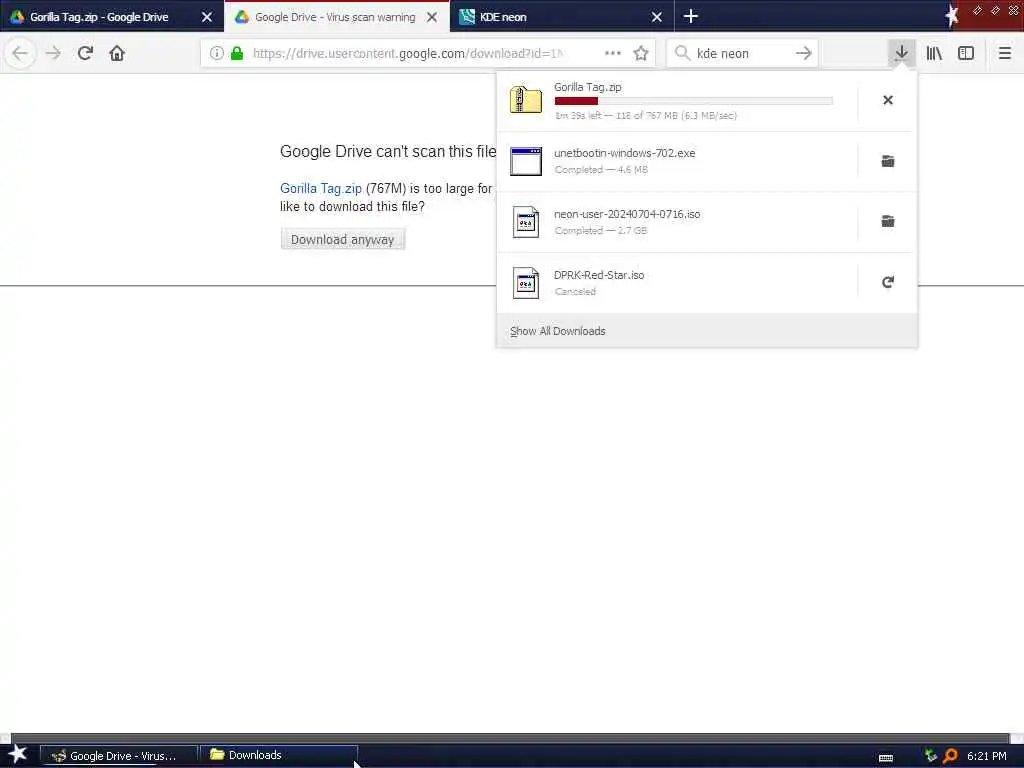The width and height of the screenshot is (1024, 768).
Task: Click the unetbootin exe file icon
Action: 526,161
